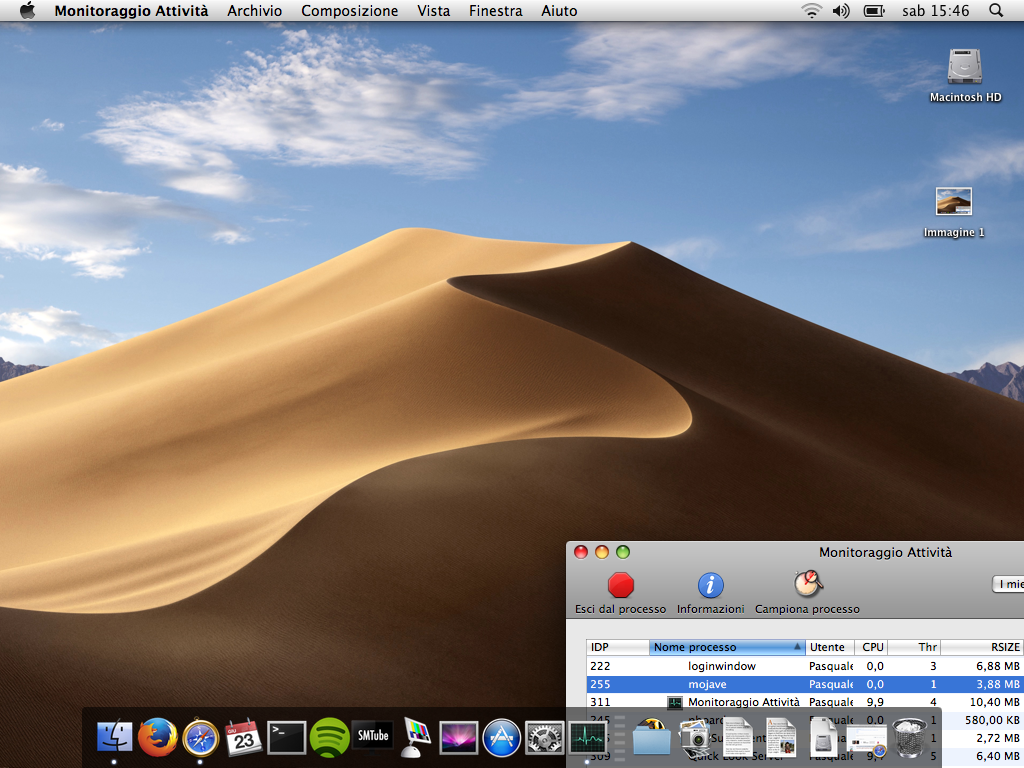Open the illustrated document icon in the Dock

pyautogui.click(x=780, y=738)
